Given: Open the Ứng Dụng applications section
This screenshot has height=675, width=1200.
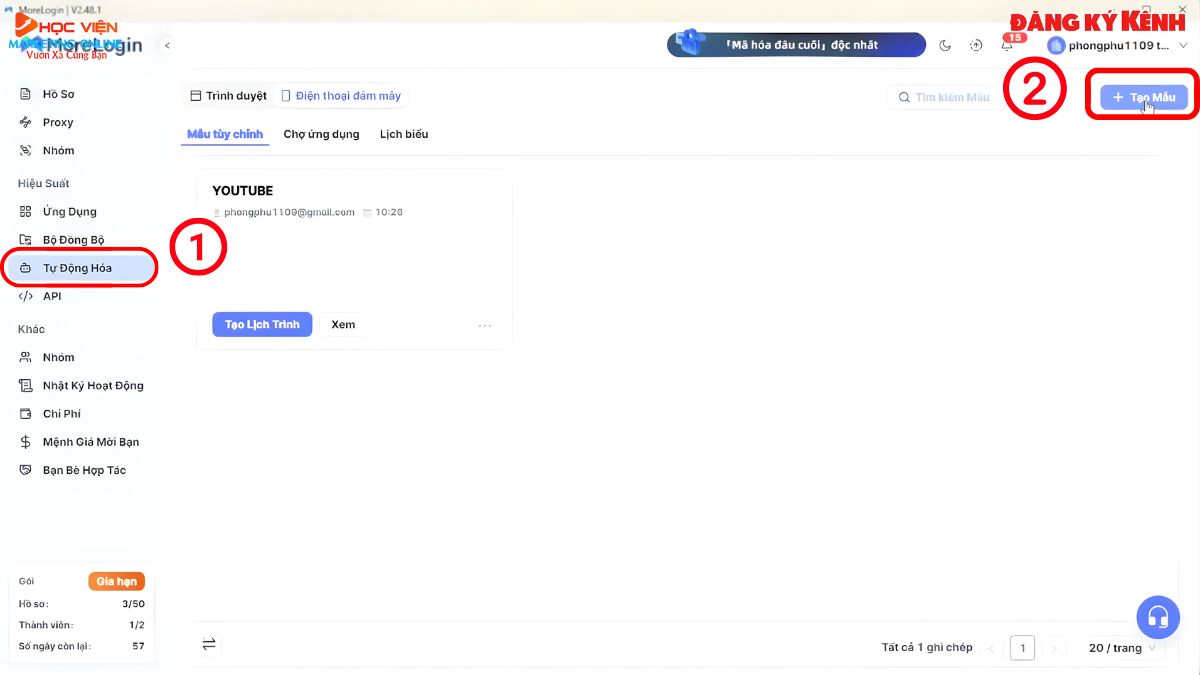Looking at the screenshot, I should coord(67,211).
